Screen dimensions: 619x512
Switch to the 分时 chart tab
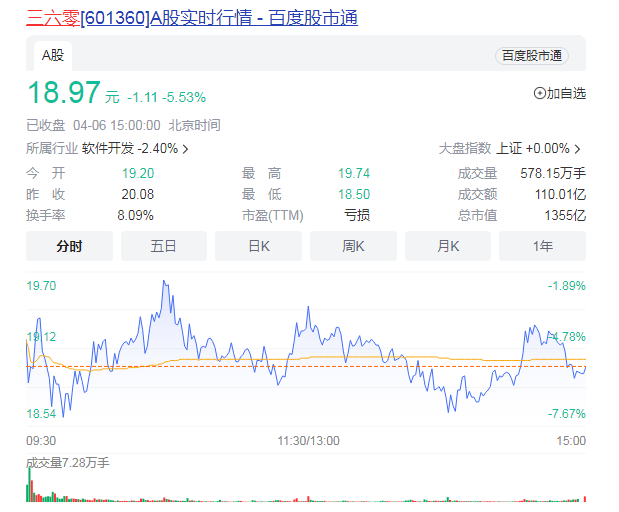click(x=69, y=246)
